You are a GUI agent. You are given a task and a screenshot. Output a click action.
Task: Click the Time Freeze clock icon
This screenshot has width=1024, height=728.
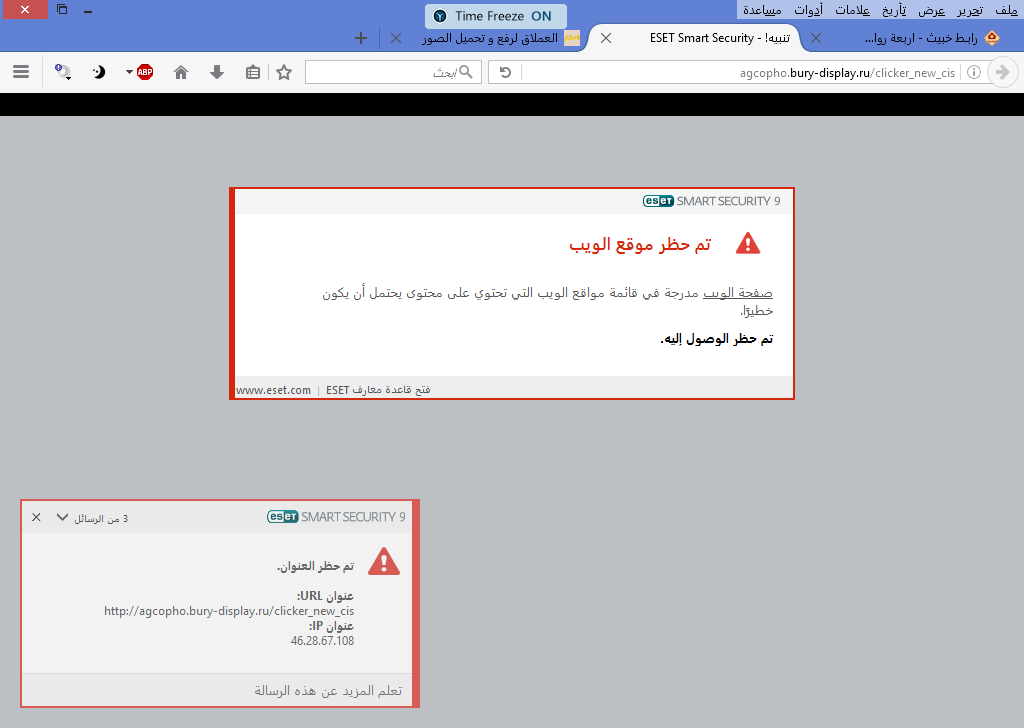pyautogui.click(x=440, y=16)
